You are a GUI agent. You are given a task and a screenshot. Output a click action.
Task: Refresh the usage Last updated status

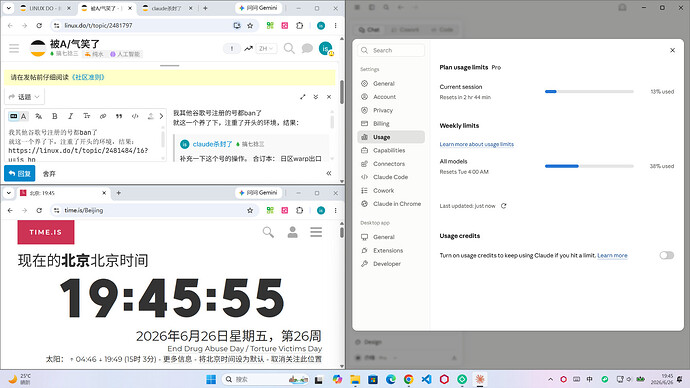click(x=503, y=206)
